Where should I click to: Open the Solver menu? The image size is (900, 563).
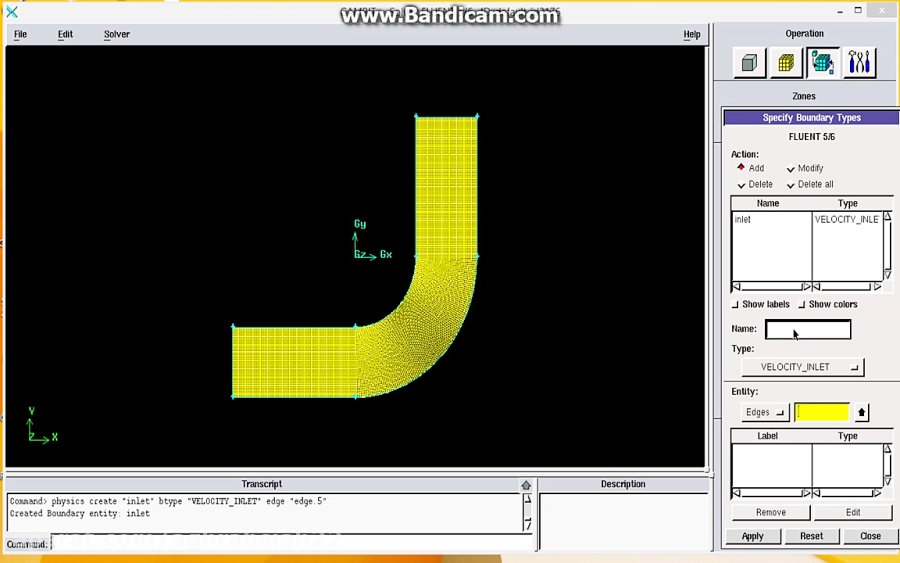(x=117, y=34)
